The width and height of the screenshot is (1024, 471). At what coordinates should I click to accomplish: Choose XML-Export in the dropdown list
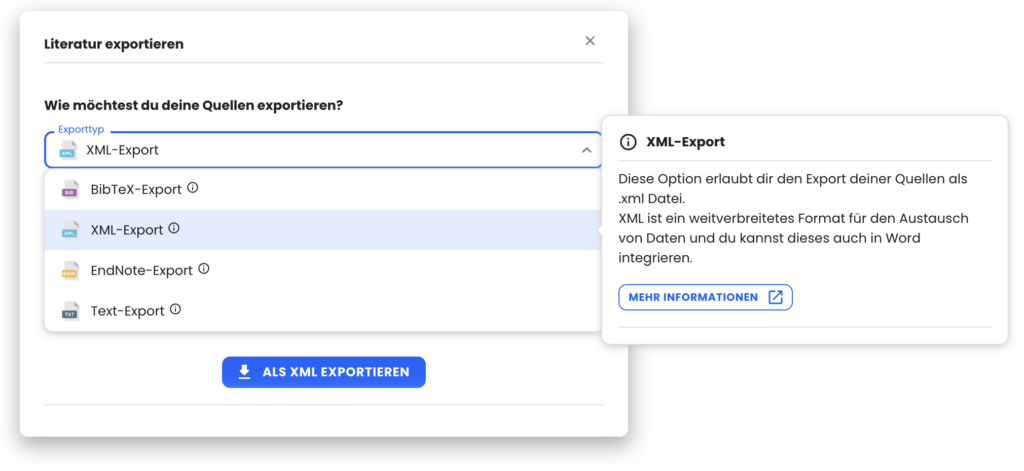[323, 230]
